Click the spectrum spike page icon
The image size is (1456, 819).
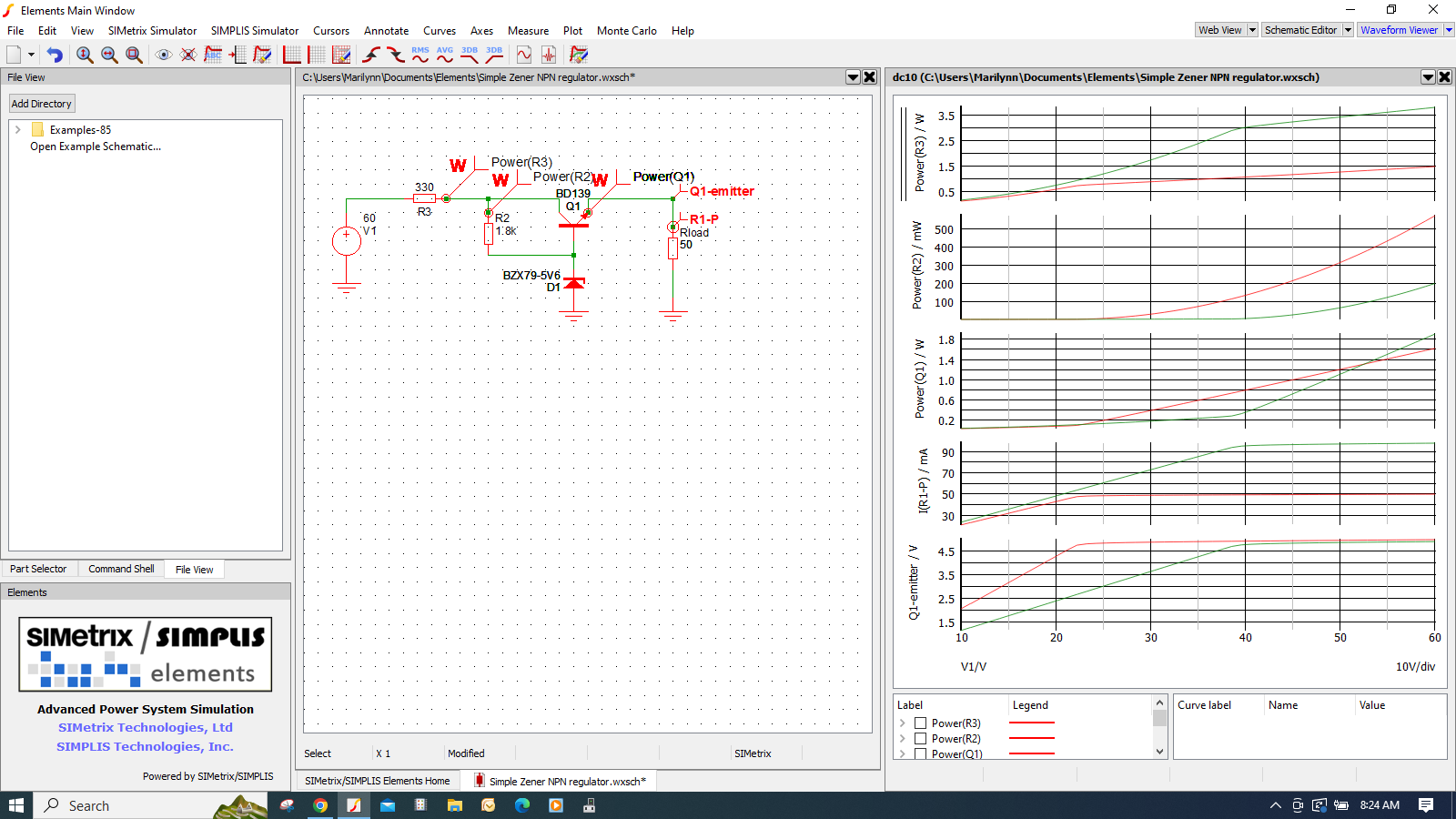click(x=549, y=55)
